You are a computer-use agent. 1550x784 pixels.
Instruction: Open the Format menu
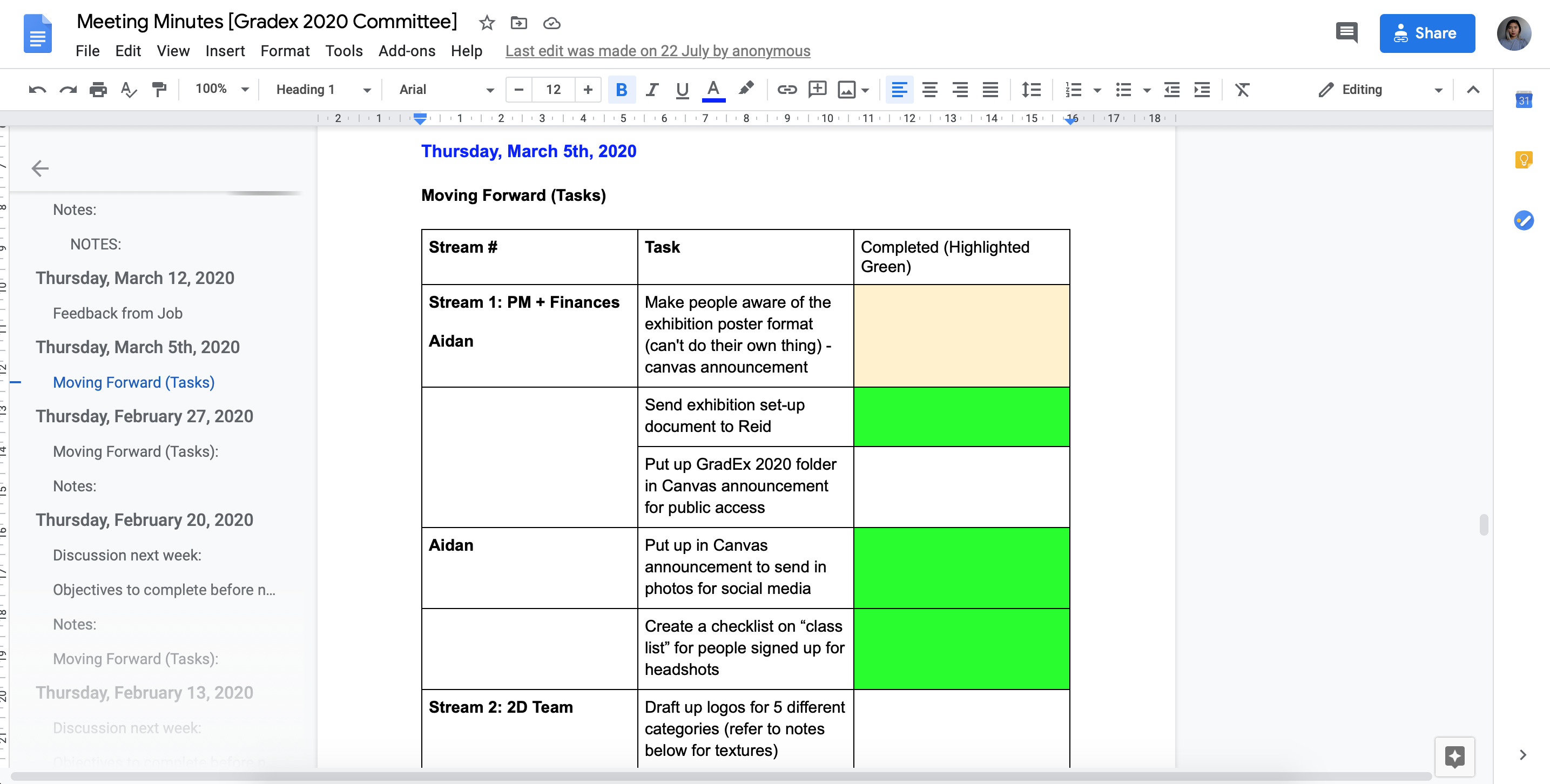pyautogui.click(x=285, y=51)
